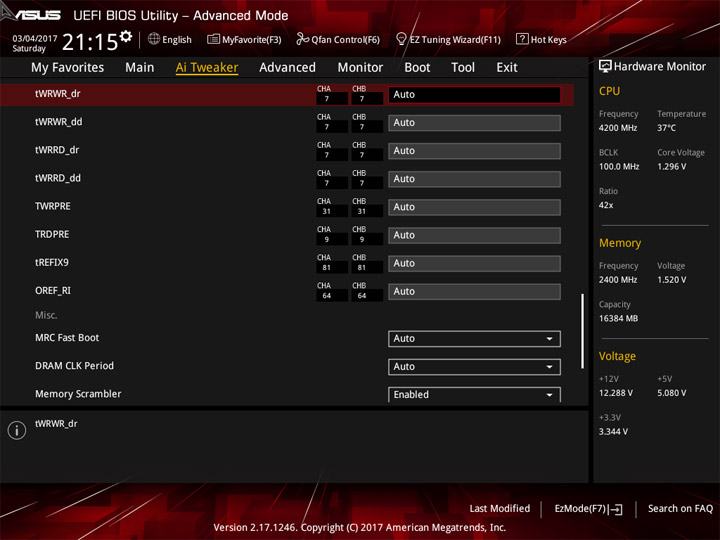Click the tWRWR_dr Auto input field
Screen dimensions: 720x540
(474, 95)
